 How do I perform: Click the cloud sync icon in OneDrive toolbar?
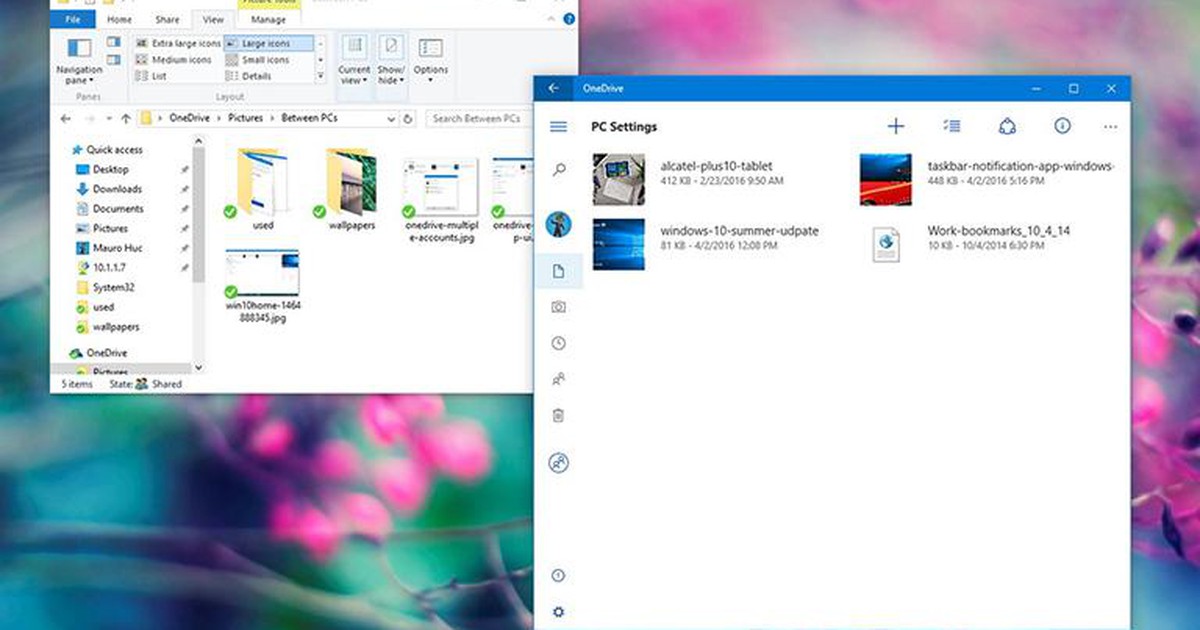click(x=1007, y=125)
